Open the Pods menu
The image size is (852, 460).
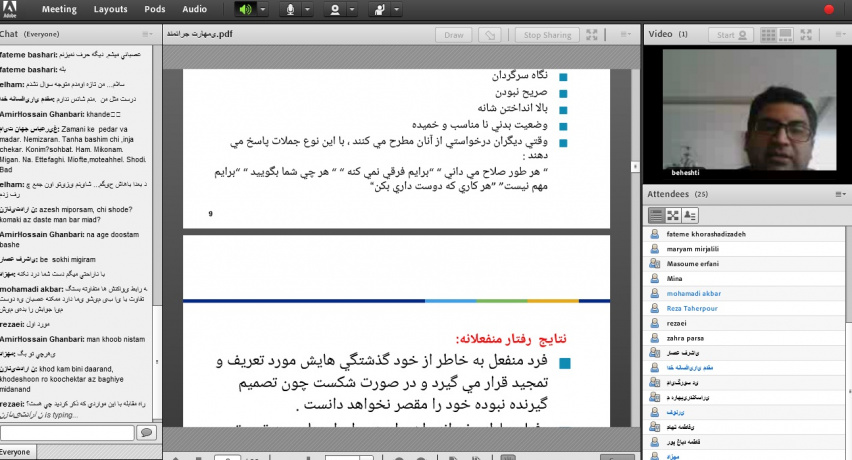coord(155,9)
